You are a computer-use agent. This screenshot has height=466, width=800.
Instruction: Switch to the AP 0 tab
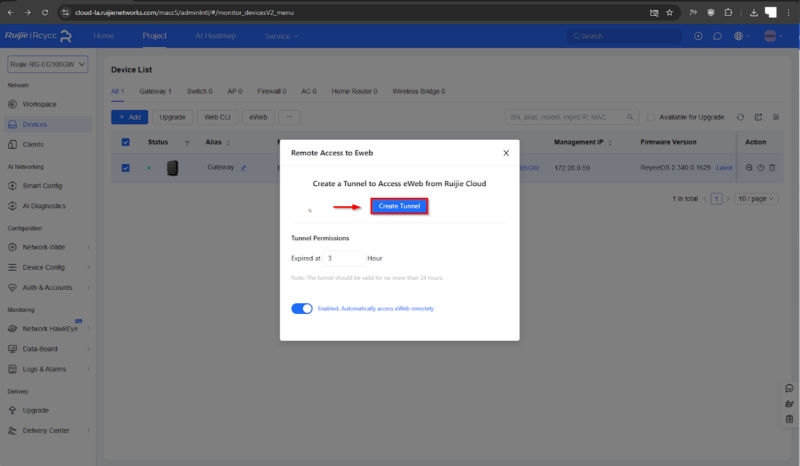pyautogui.click(x=235, y=91)
